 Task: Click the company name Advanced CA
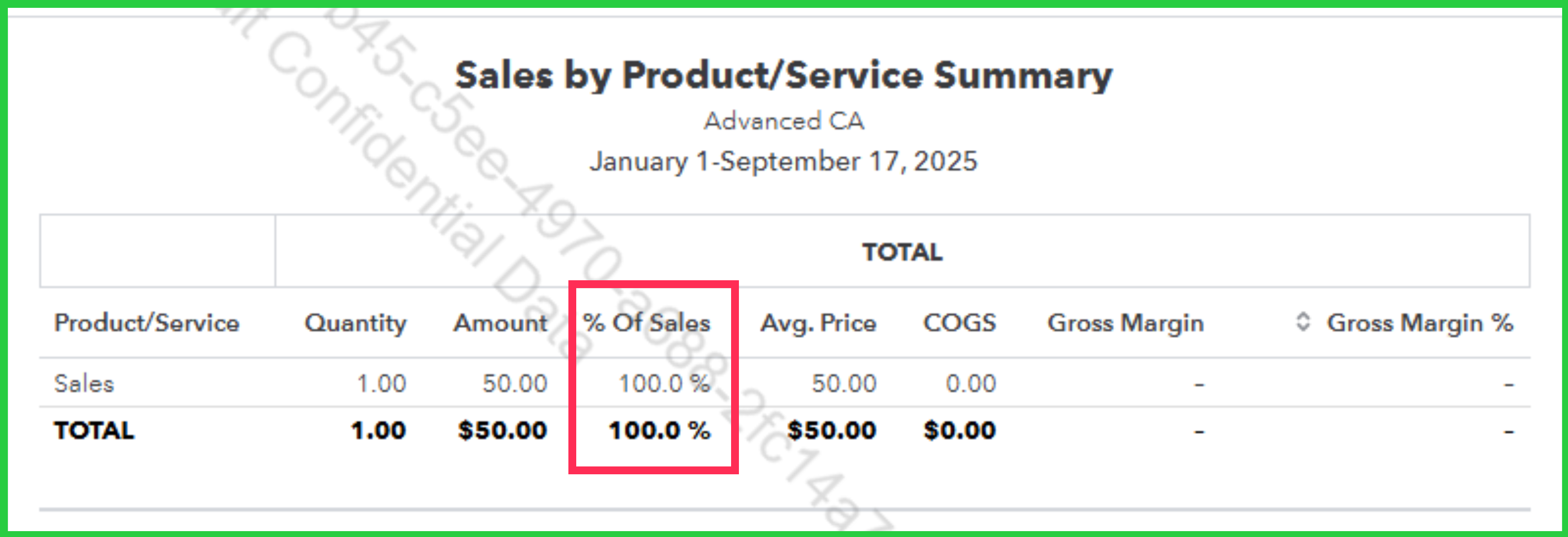(x=784, y=121)
